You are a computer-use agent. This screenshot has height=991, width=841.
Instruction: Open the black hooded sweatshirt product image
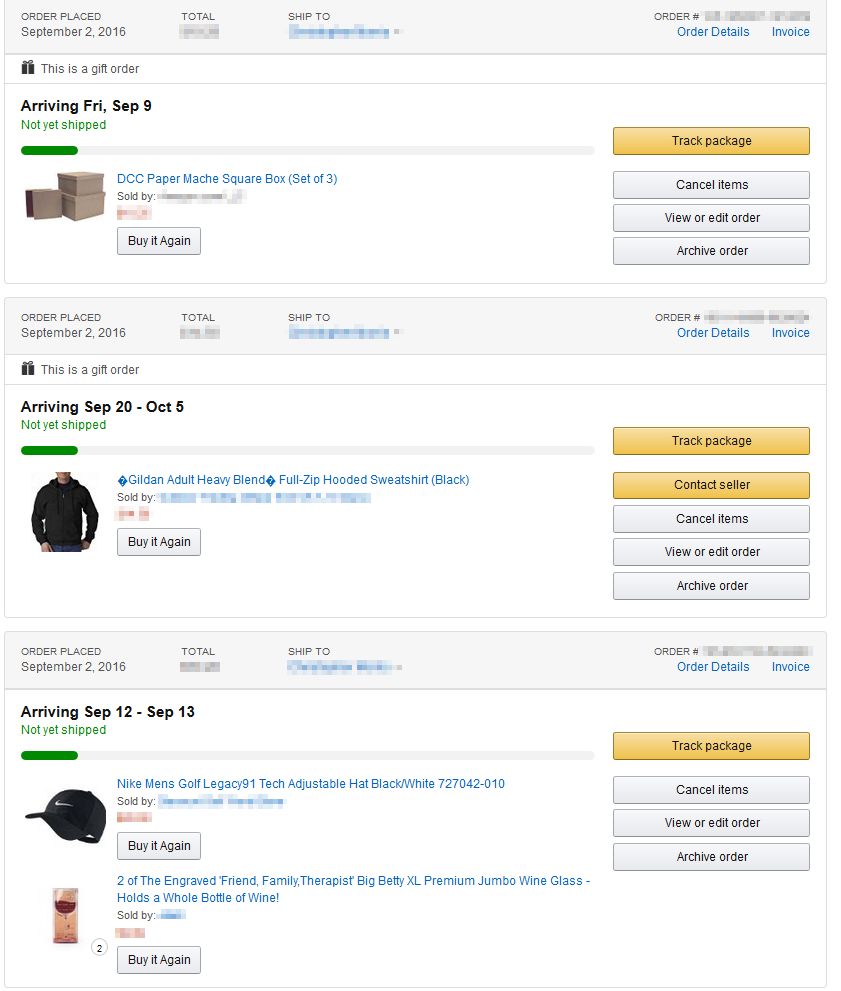coord(66,511)
